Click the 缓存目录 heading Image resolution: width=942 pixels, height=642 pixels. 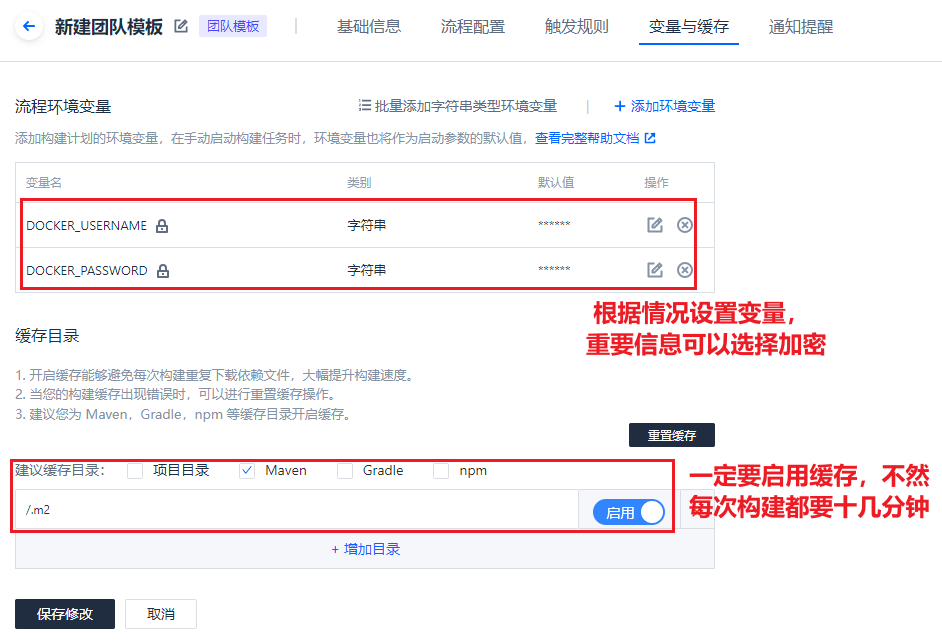pyautogui.click(x=47, y=336)
